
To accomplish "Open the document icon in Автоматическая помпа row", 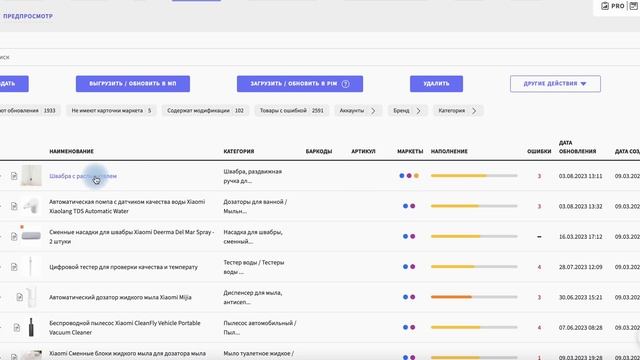I will pos(14,206).
